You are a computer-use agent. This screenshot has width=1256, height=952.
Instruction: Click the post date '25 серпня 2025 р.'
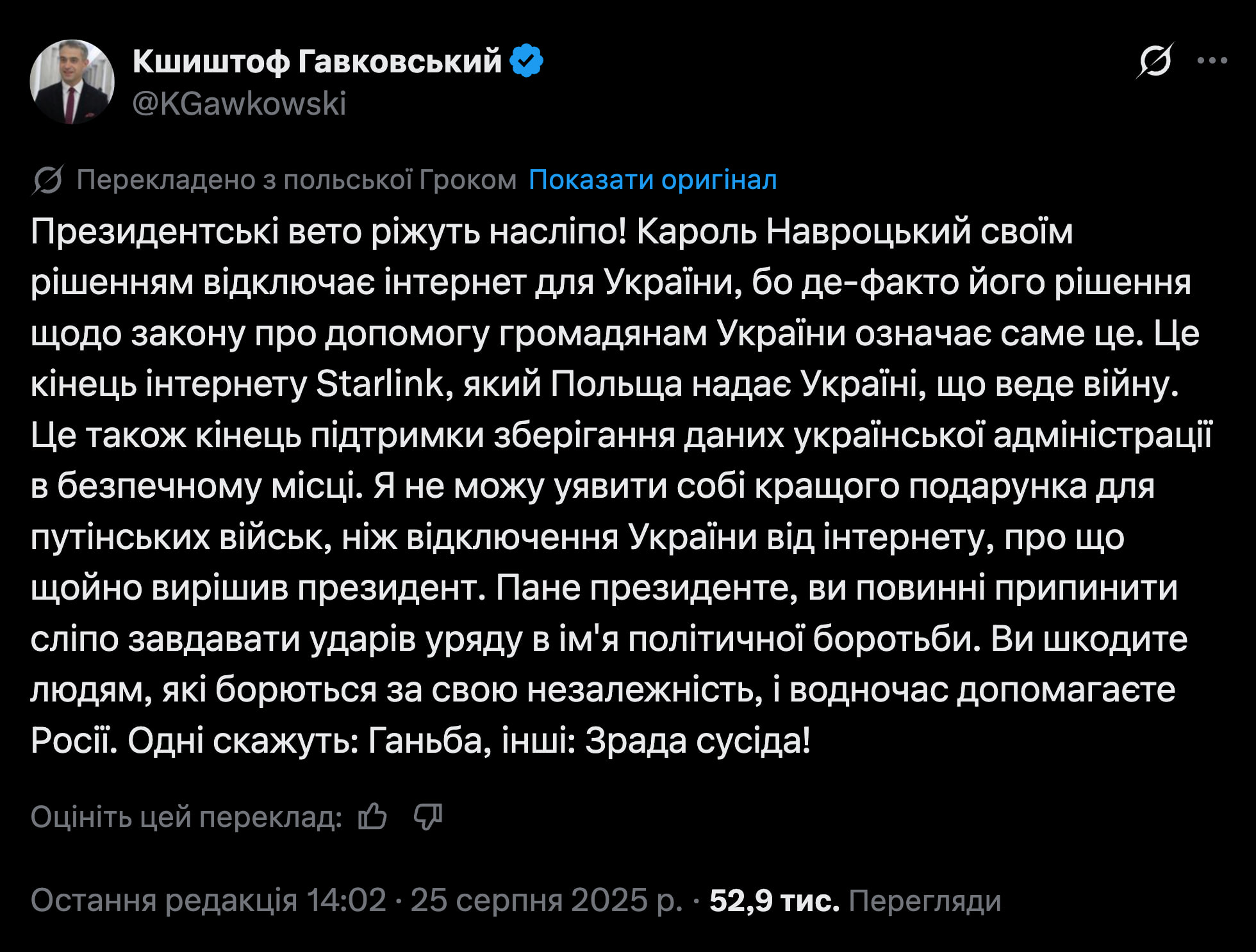546,900
